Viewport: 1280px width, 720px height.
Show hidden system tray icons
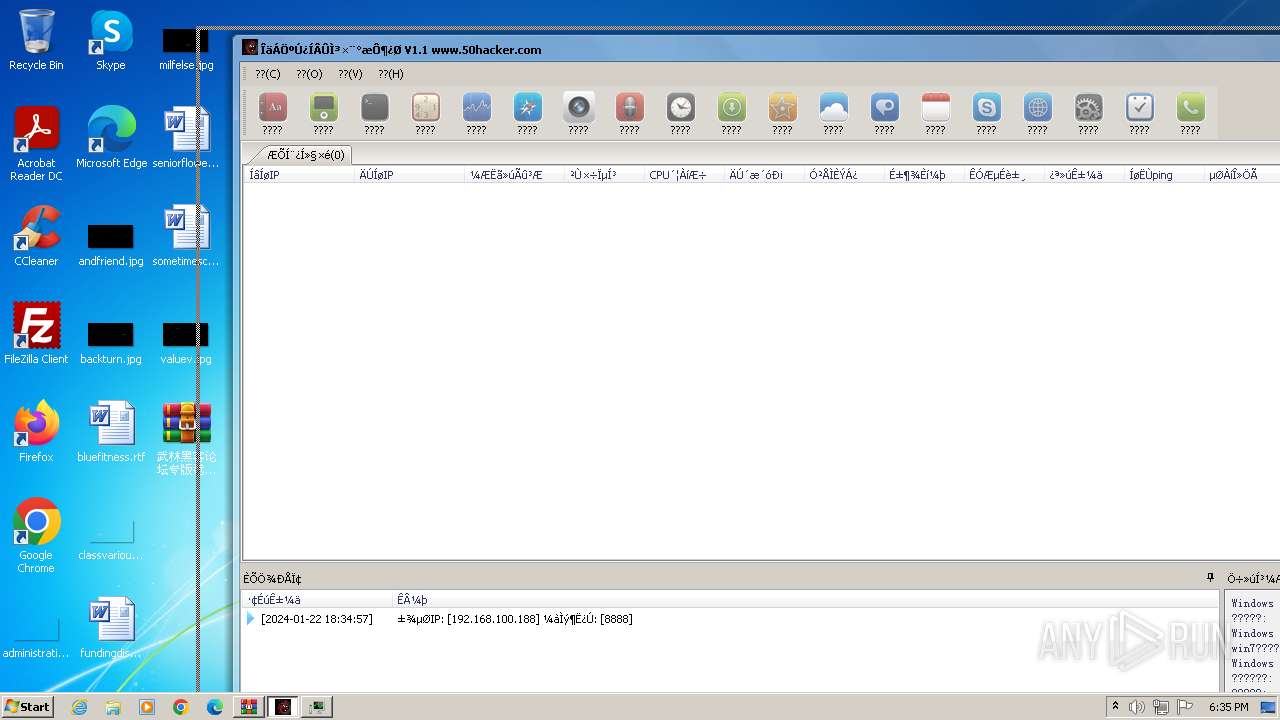1115,707
